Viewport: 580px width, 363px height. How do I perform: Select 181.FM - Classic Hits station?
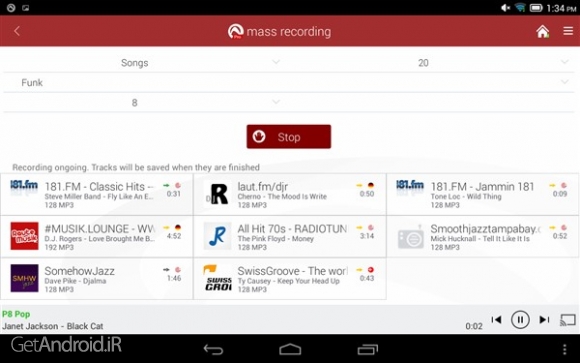click(97, 195)
